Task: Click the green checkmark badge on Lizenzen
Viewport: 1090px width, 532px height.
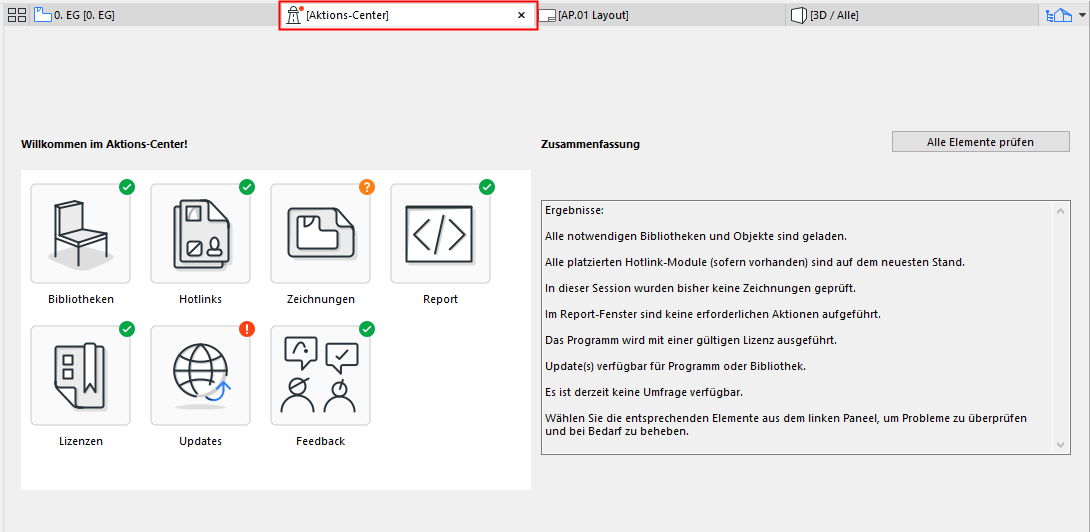Action: point(127,328)
